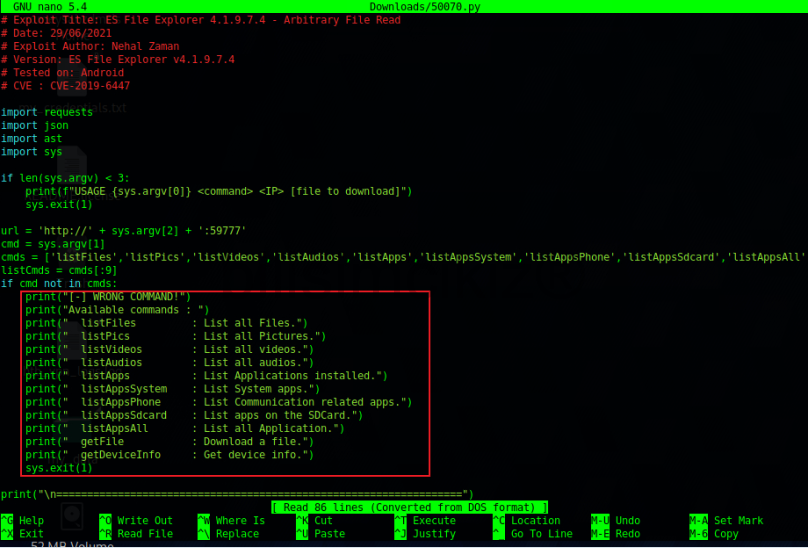Click the 'listCmds = cmds[:9]' line

(59, 270)
